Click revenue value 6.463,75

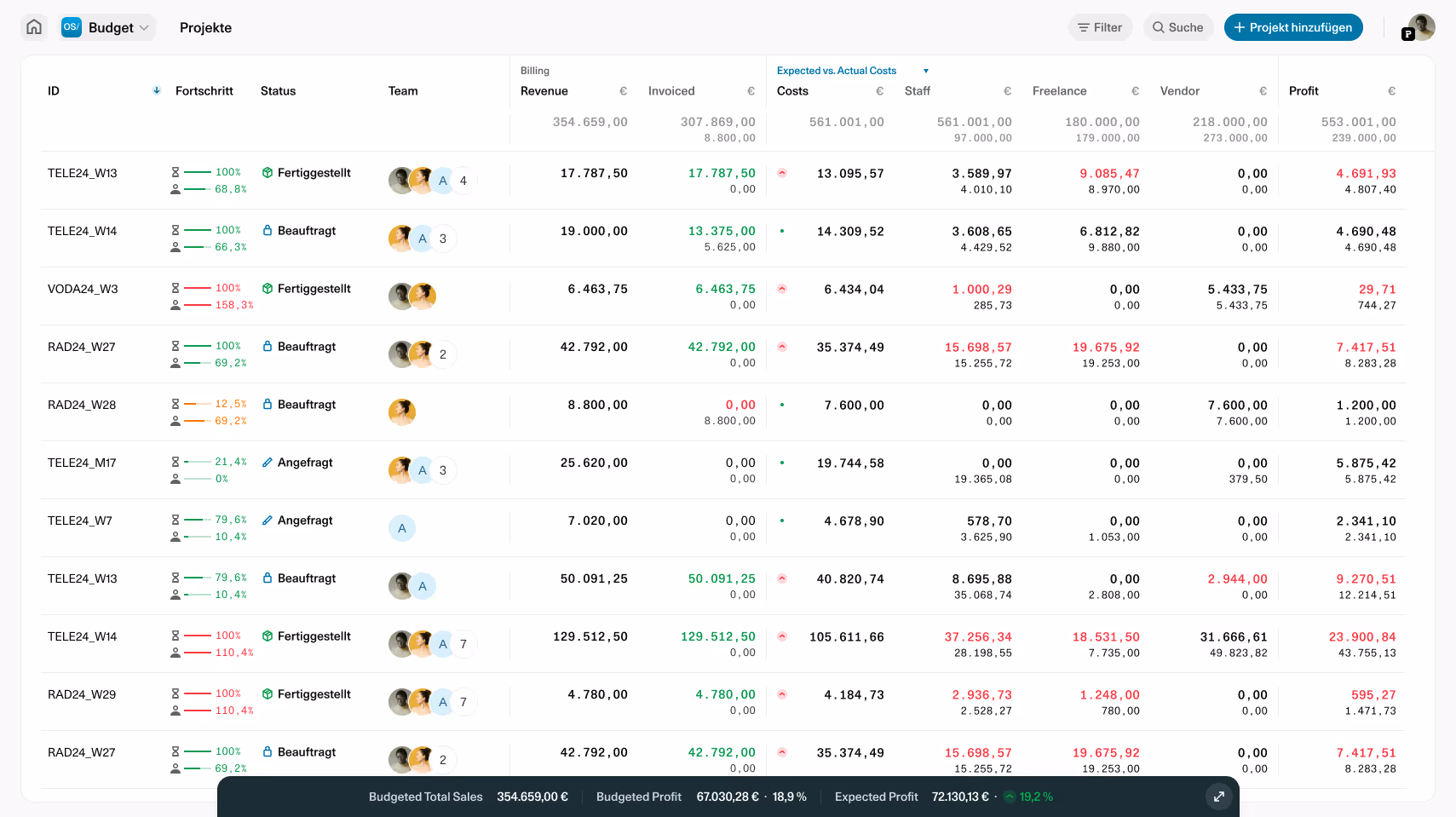coord(598,289)
